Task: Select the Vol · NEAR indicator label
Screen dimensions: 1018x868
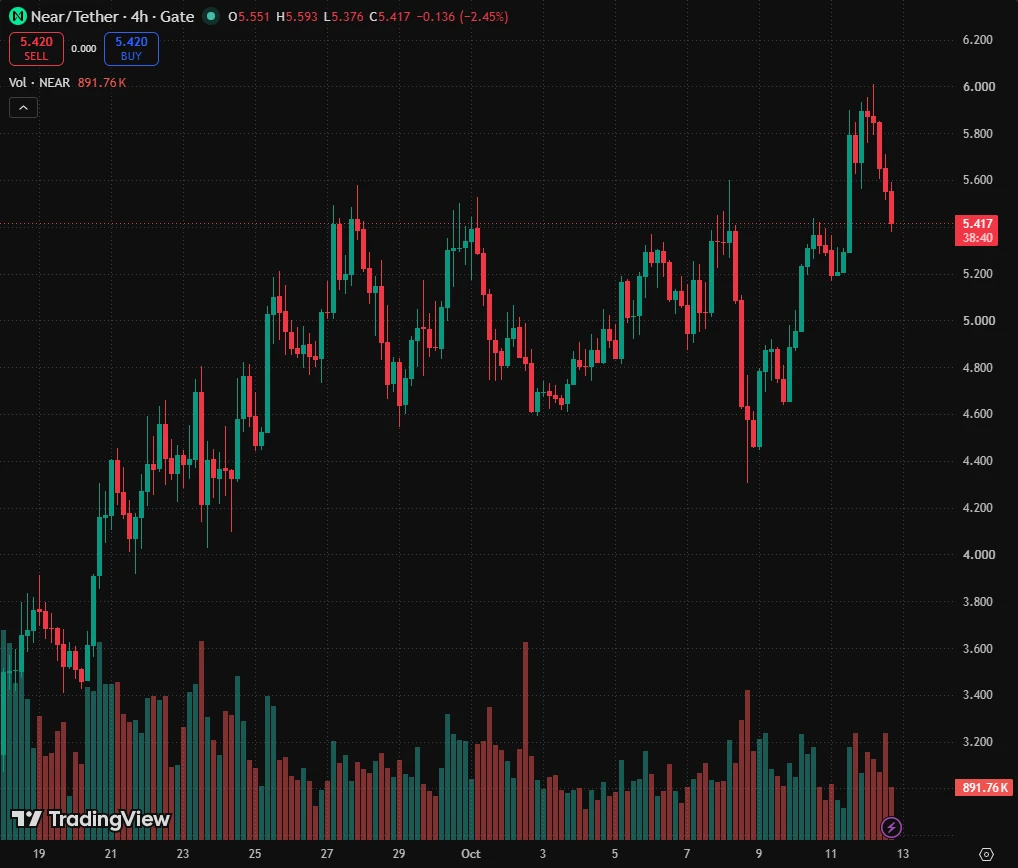Action: click(x=39, y=82)
